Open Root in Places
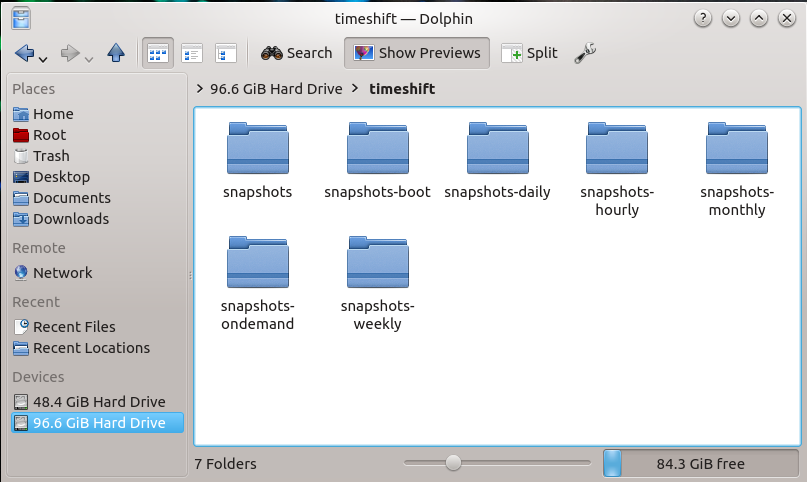Image resolution: width=807 pixels, height=482 pixels. click(x=97, y=135)
